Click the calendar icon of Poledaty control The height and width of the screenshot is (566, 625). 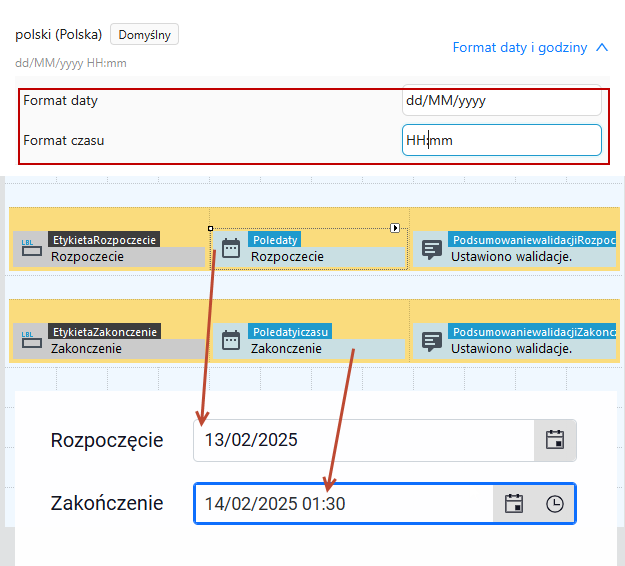[x=231, y=248]
